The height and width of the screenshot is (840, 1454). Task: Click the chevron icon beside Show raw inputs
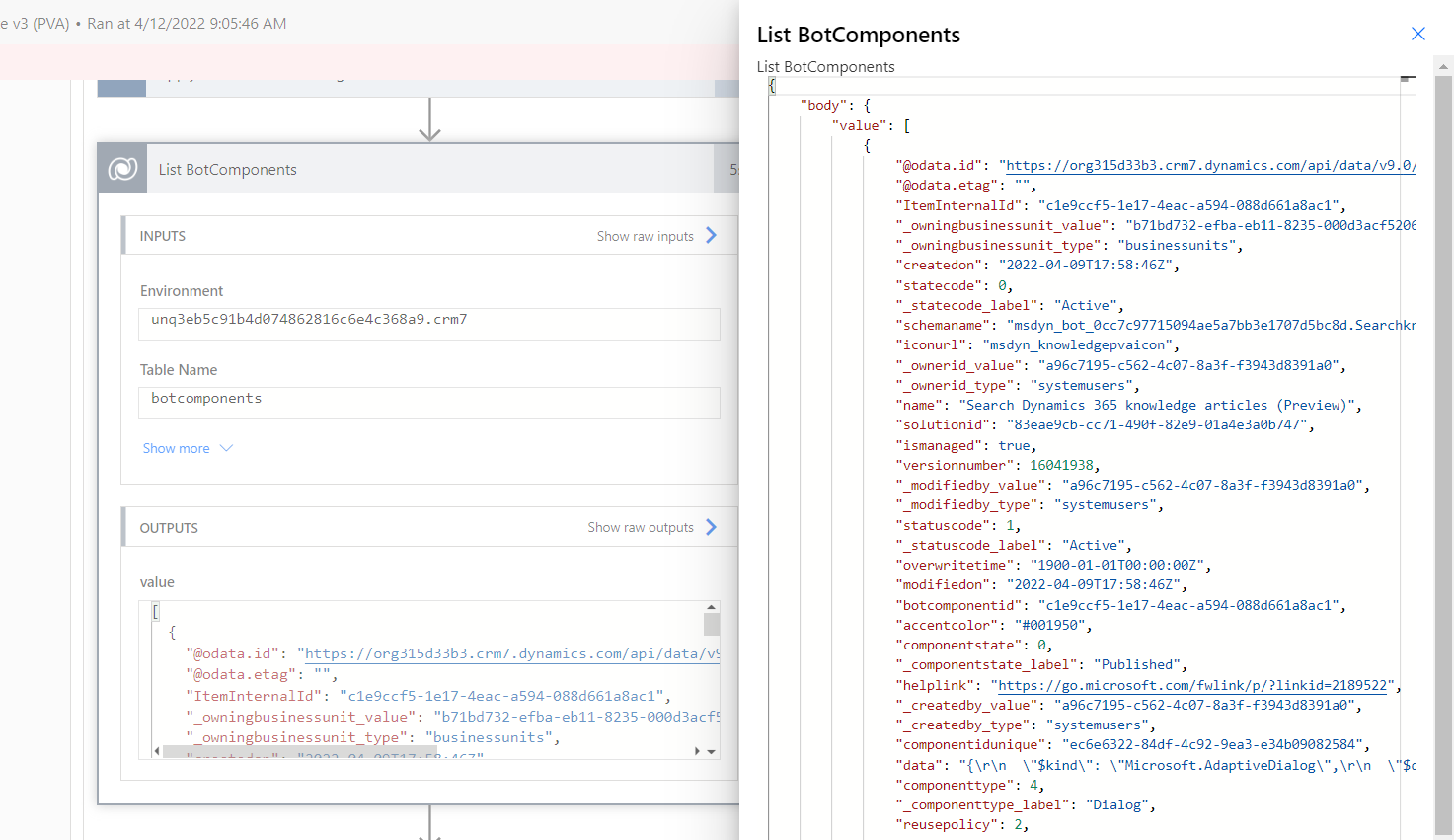tap(710, 235)
